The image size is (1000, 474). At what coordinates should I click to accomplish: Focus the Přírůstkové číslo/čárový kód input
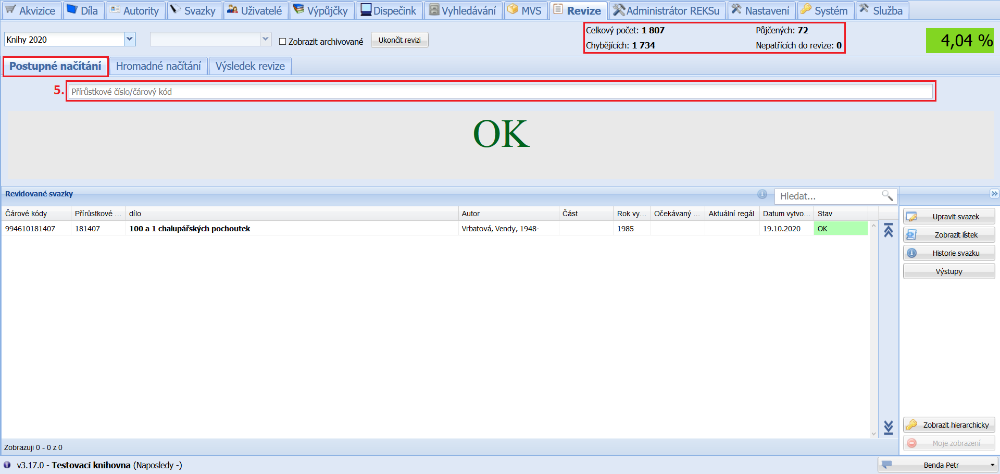500,92
